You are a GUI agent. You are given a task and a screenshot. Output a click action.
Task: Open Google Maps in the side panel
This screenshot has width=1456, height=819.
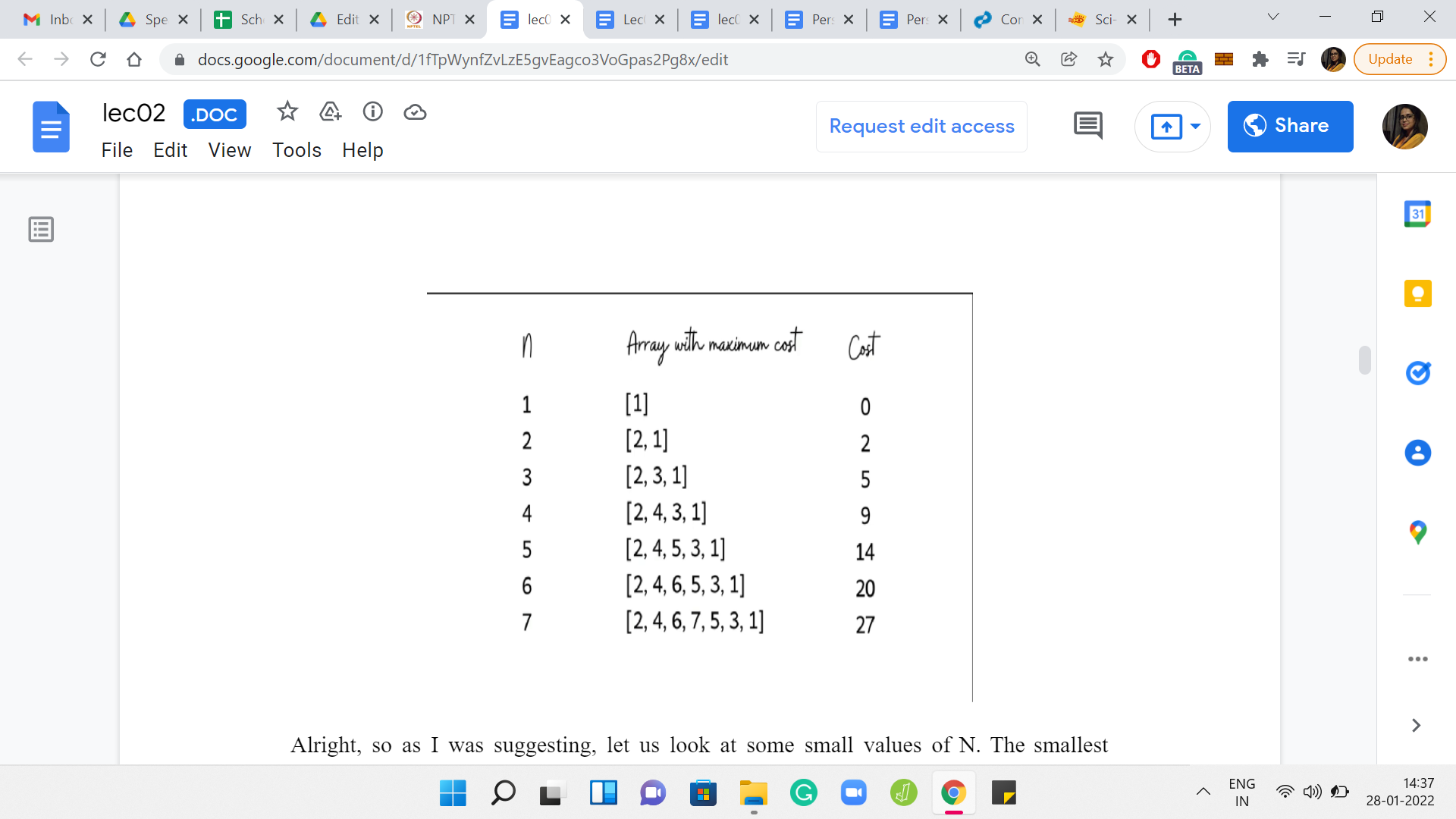tap(1417, 532)
